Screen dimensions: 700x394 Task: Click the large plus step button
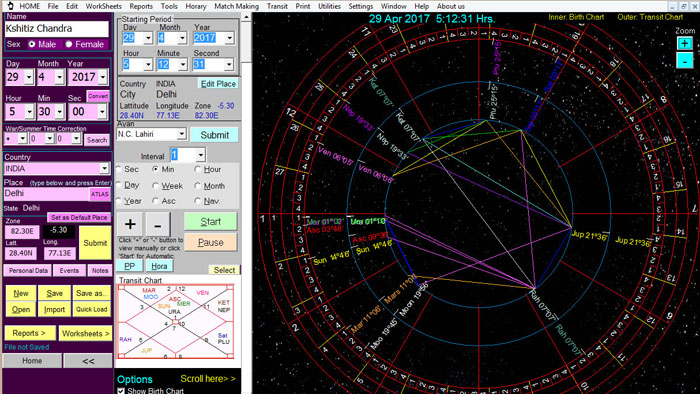130,224
